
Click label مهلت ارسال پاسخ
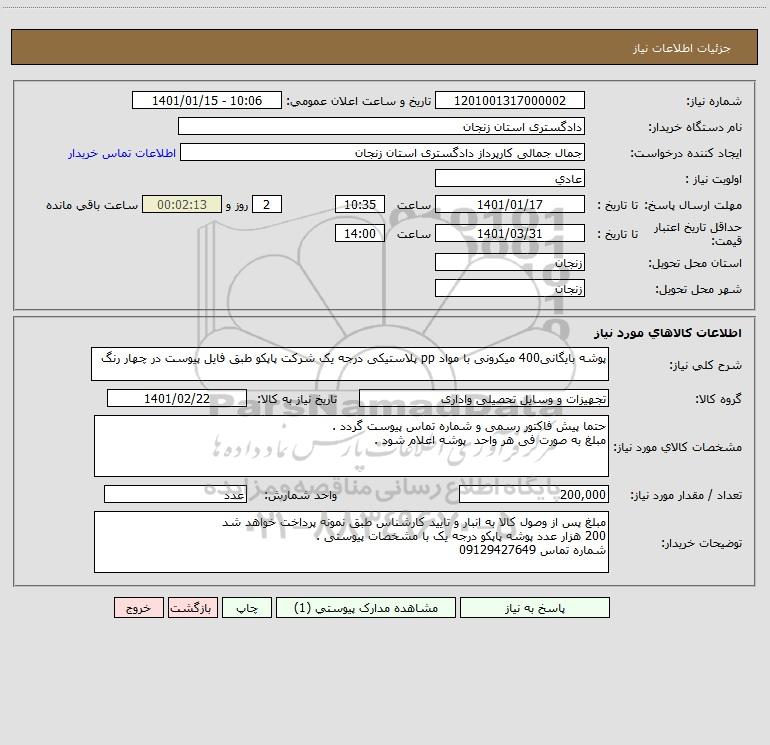coord(693,205)
